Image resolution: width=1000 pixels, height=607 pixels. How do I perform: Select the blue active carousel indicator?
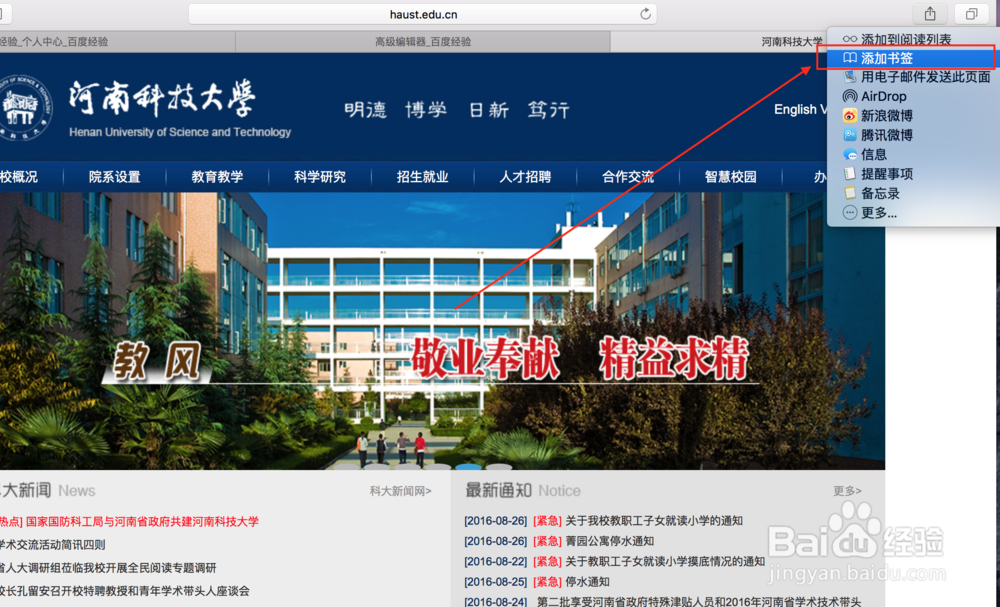468,467
